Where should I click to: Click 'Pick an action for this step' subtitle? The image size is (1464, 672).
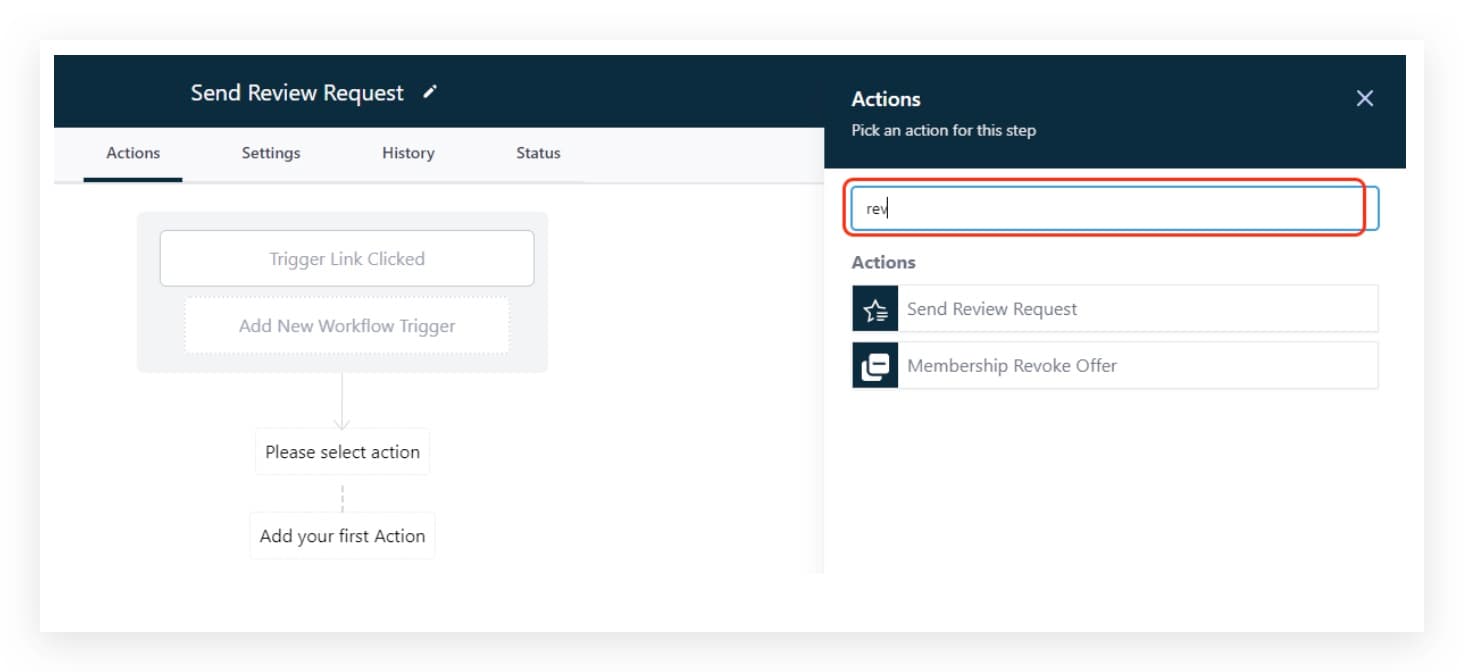[943, 131]
